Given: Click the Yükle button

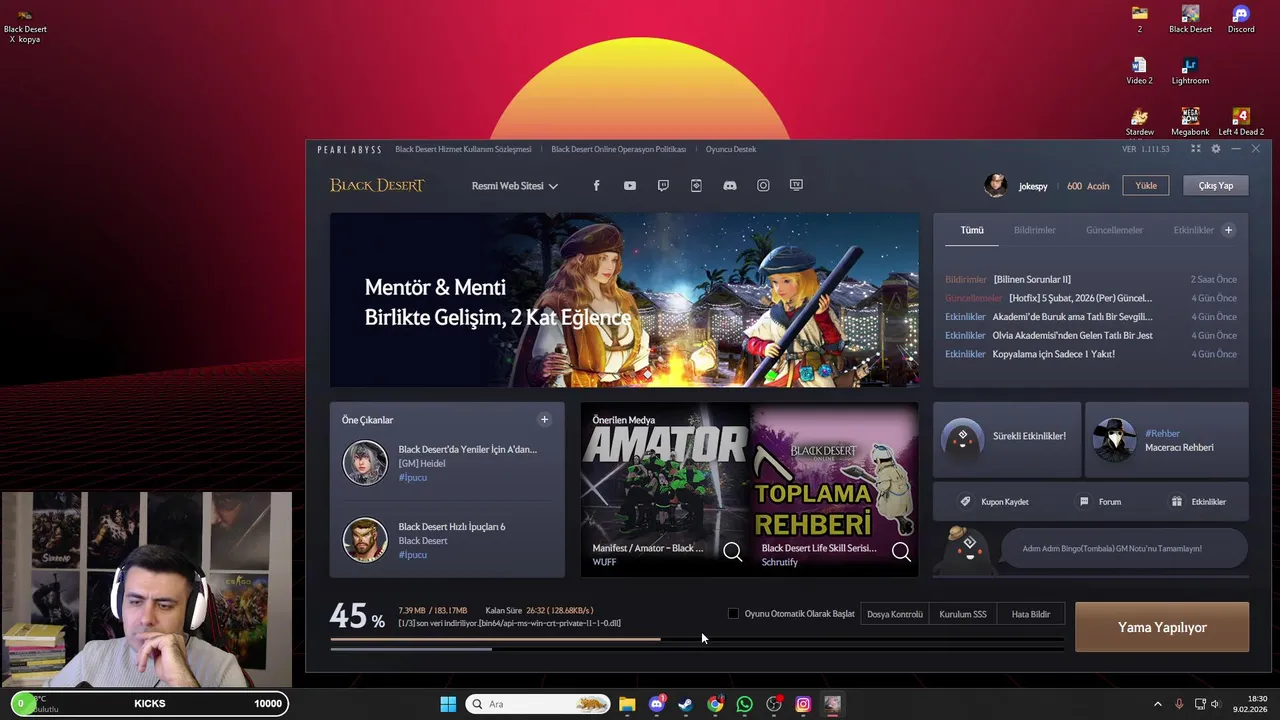Looking at the screenshot, I should [x=1146, y=185].
